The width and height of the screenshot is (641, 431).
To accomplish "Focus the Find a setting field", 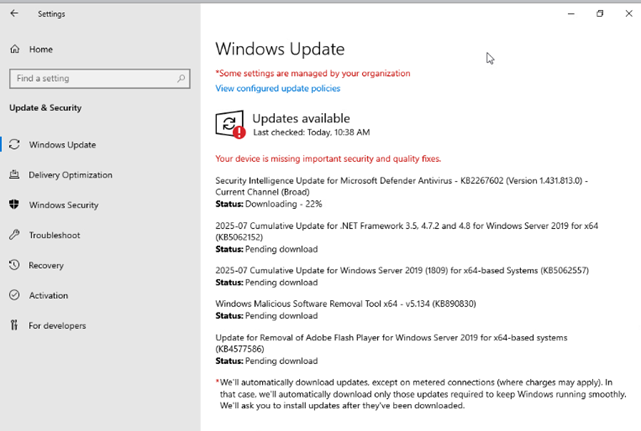I will pyautogui.click(x=100, y=79).
